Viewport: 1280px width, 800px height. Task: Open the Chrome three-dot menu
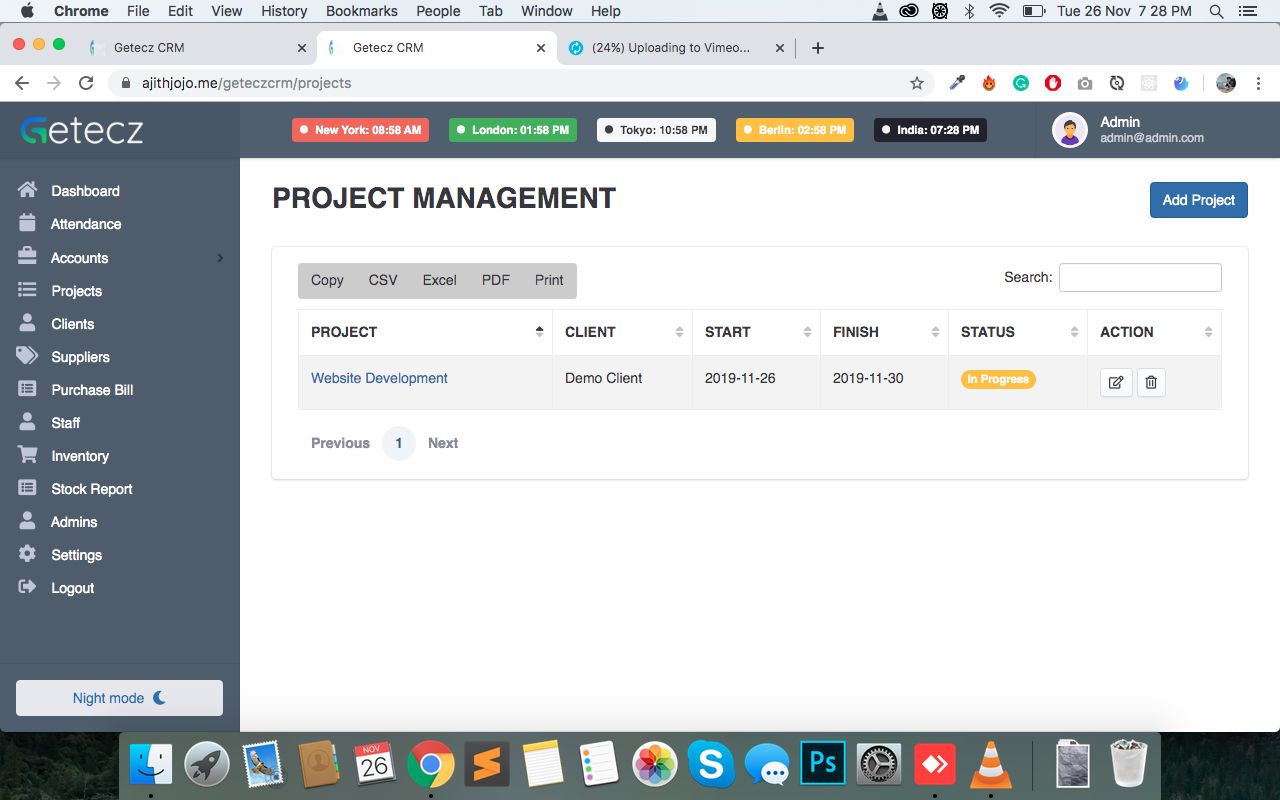coord(1259,83)
